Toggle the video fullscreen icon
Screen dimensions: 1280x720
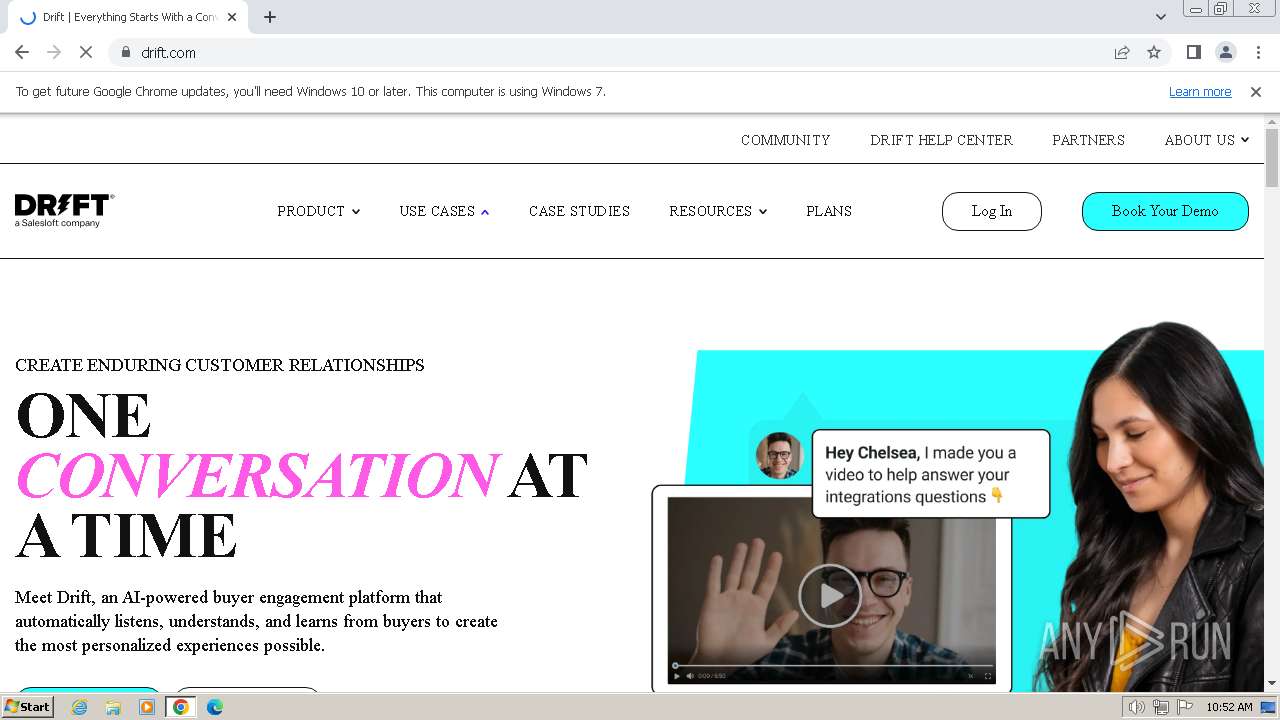988,676
